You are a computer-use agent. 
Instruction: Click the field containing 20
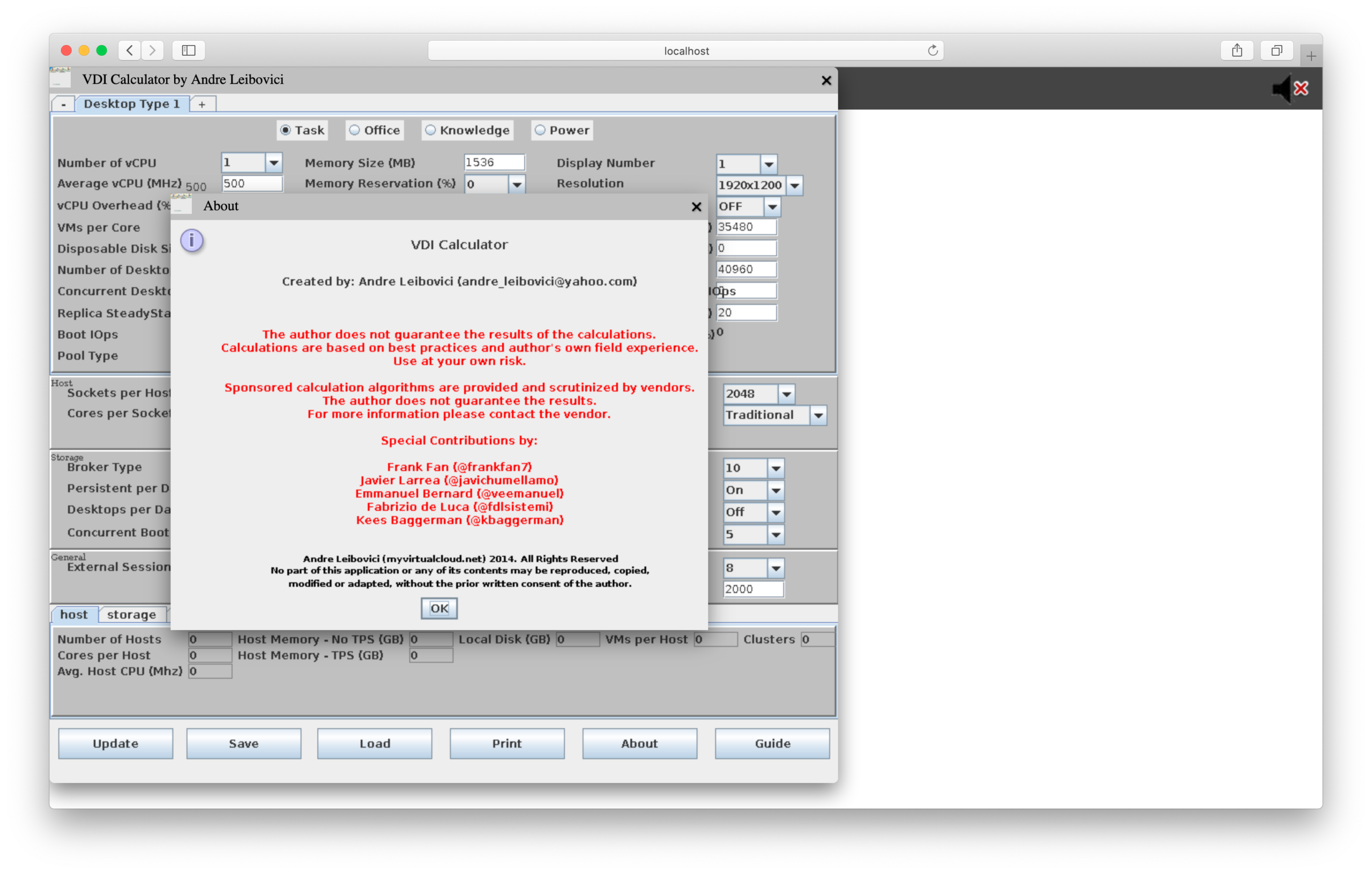pyautogui.click(x=746, y=312)
